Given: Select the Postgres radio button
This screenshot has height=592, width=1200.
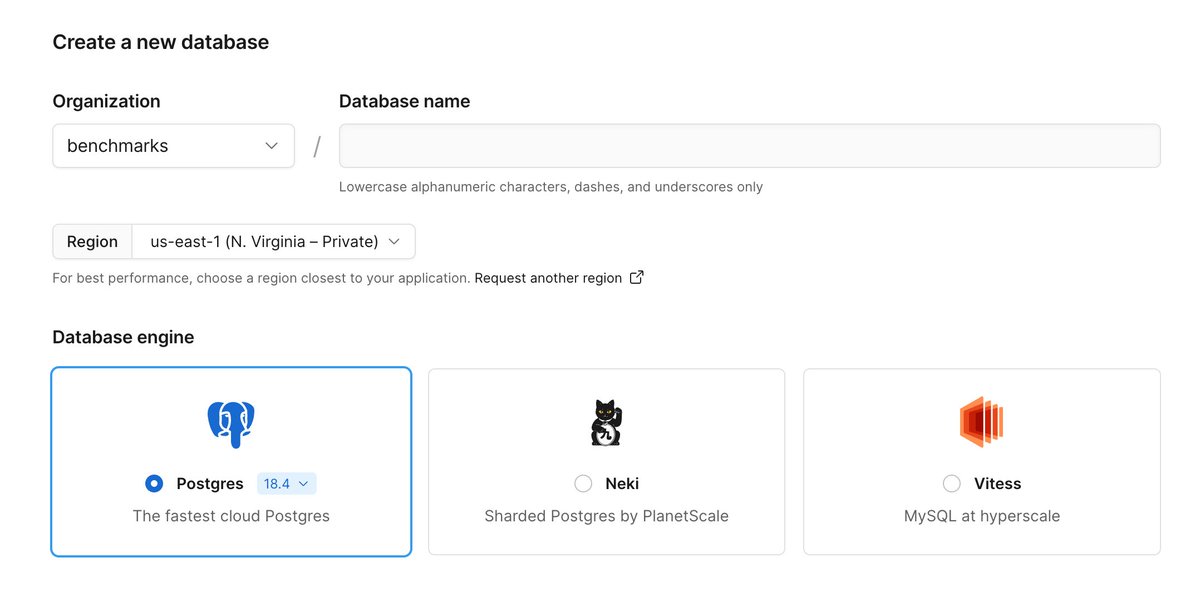Looking at the screenshot, I should pyautogui.click(x=154, y=484).
